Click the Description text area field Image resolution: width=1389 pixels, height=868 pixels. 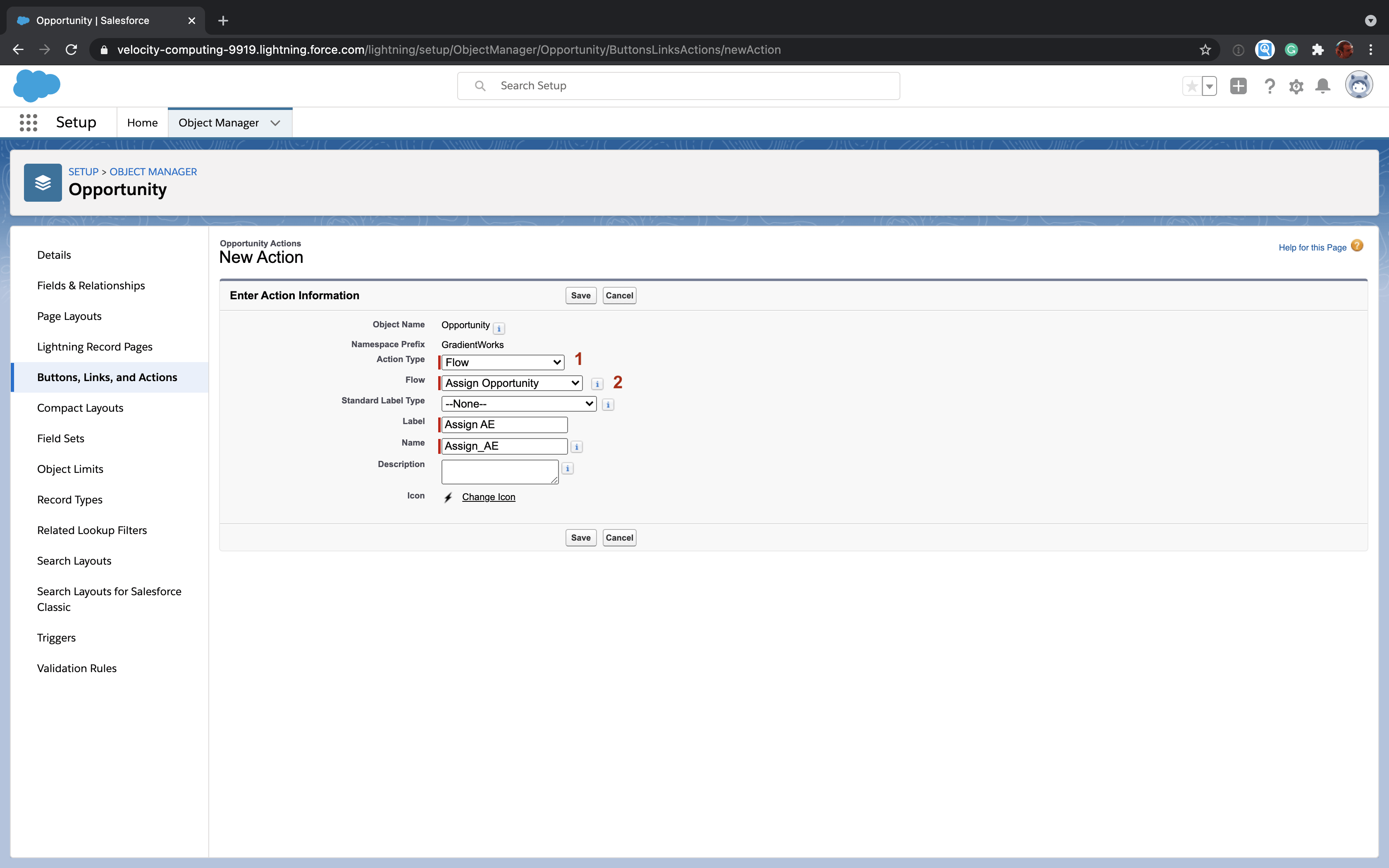click(x=499, y=471)
